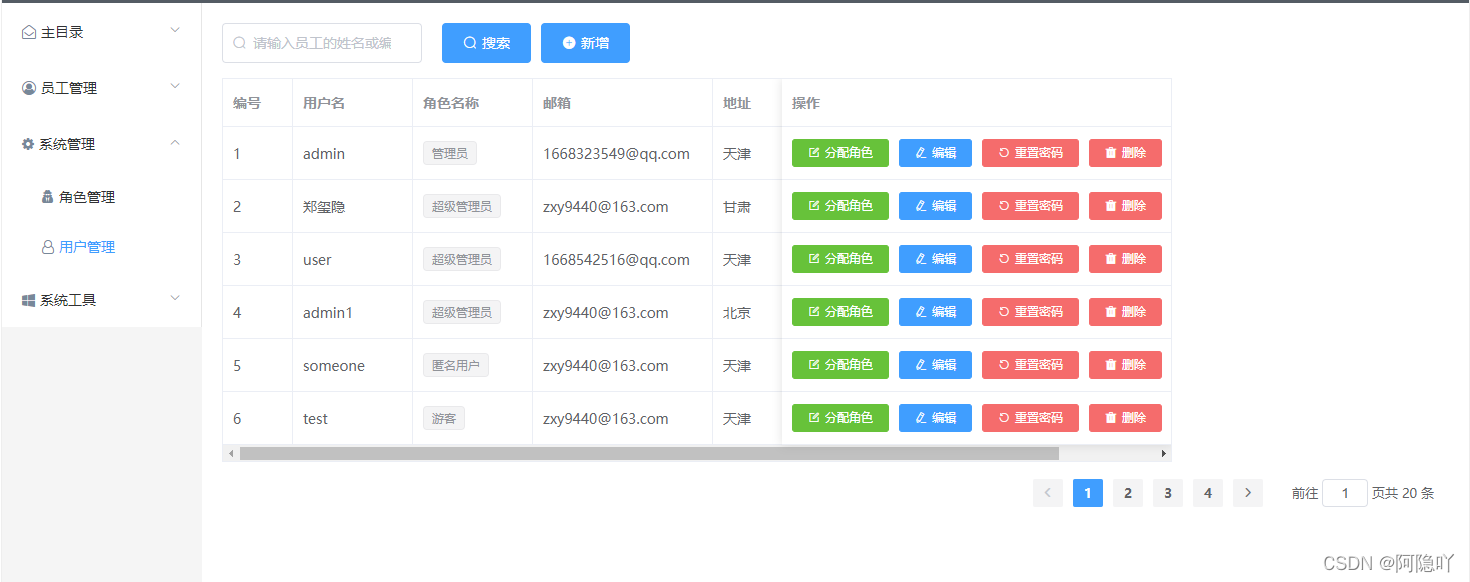The image size is (1470, 582).
Task: Click 删除 for the test row
Action: click(1125, 418)
